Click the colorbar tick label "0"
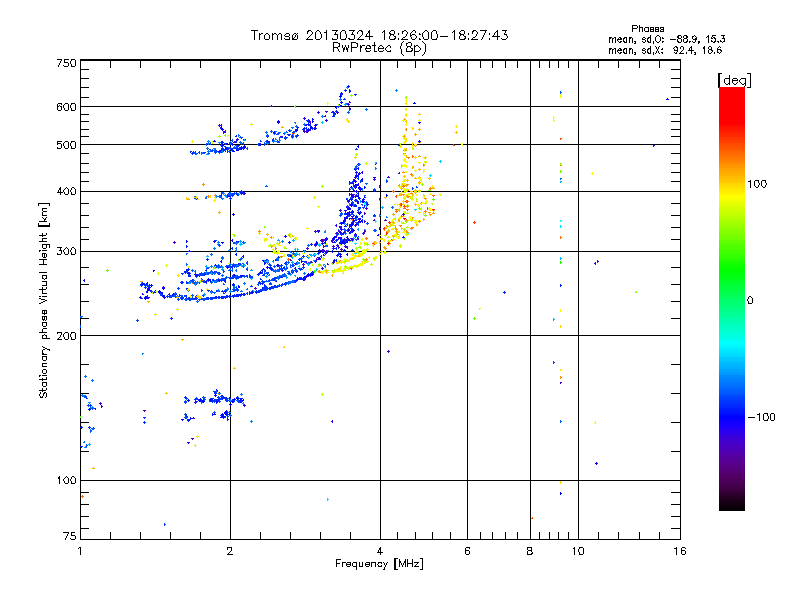800x600 pixels. coord(749,300)
